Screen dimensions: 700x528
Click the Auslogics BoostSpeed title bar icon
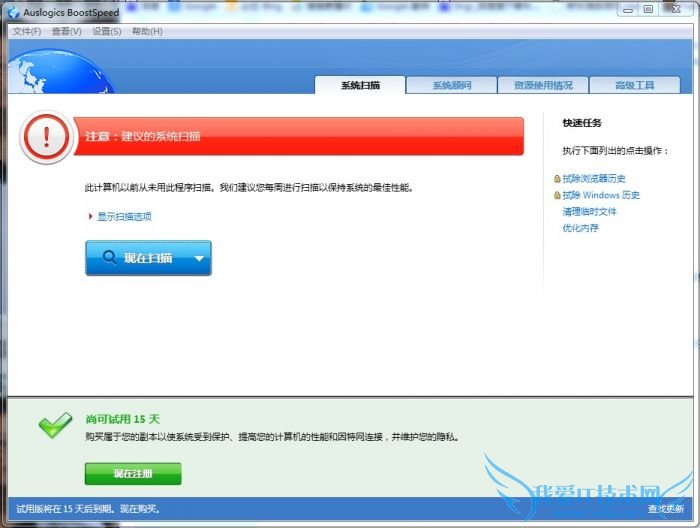pyautogui.click(x=13, y=9)
